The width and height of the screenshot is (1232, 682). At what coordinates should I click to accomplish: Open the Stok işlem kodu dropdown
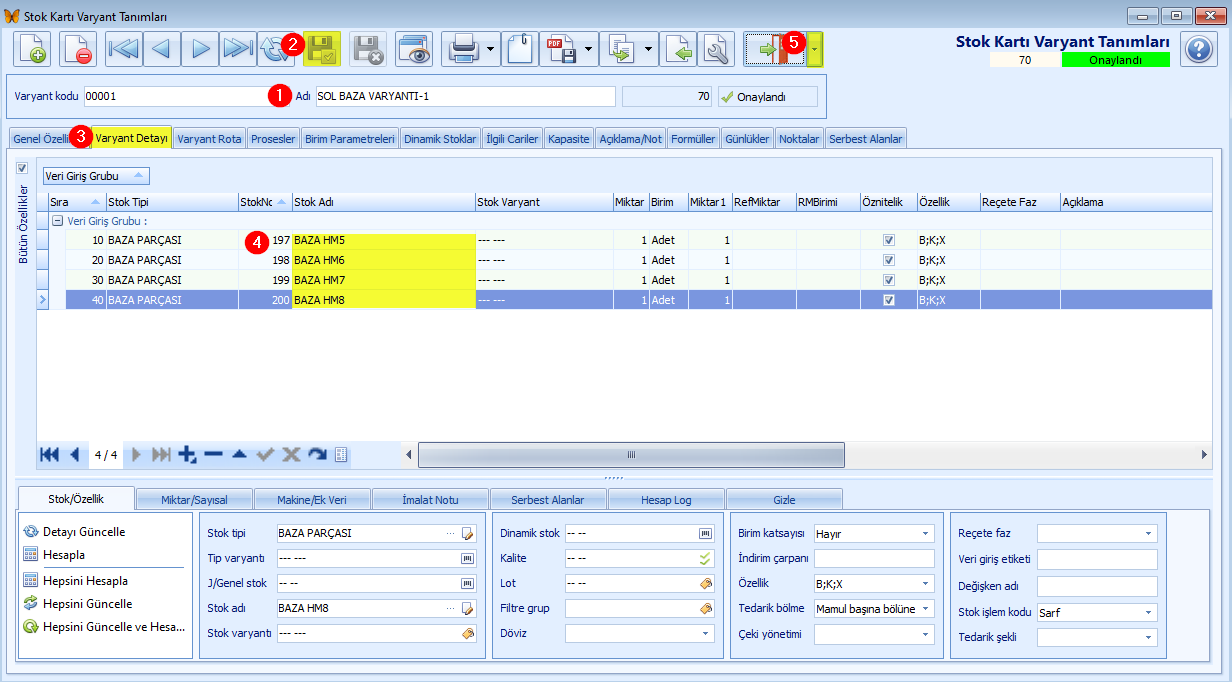pos(1149,612)
